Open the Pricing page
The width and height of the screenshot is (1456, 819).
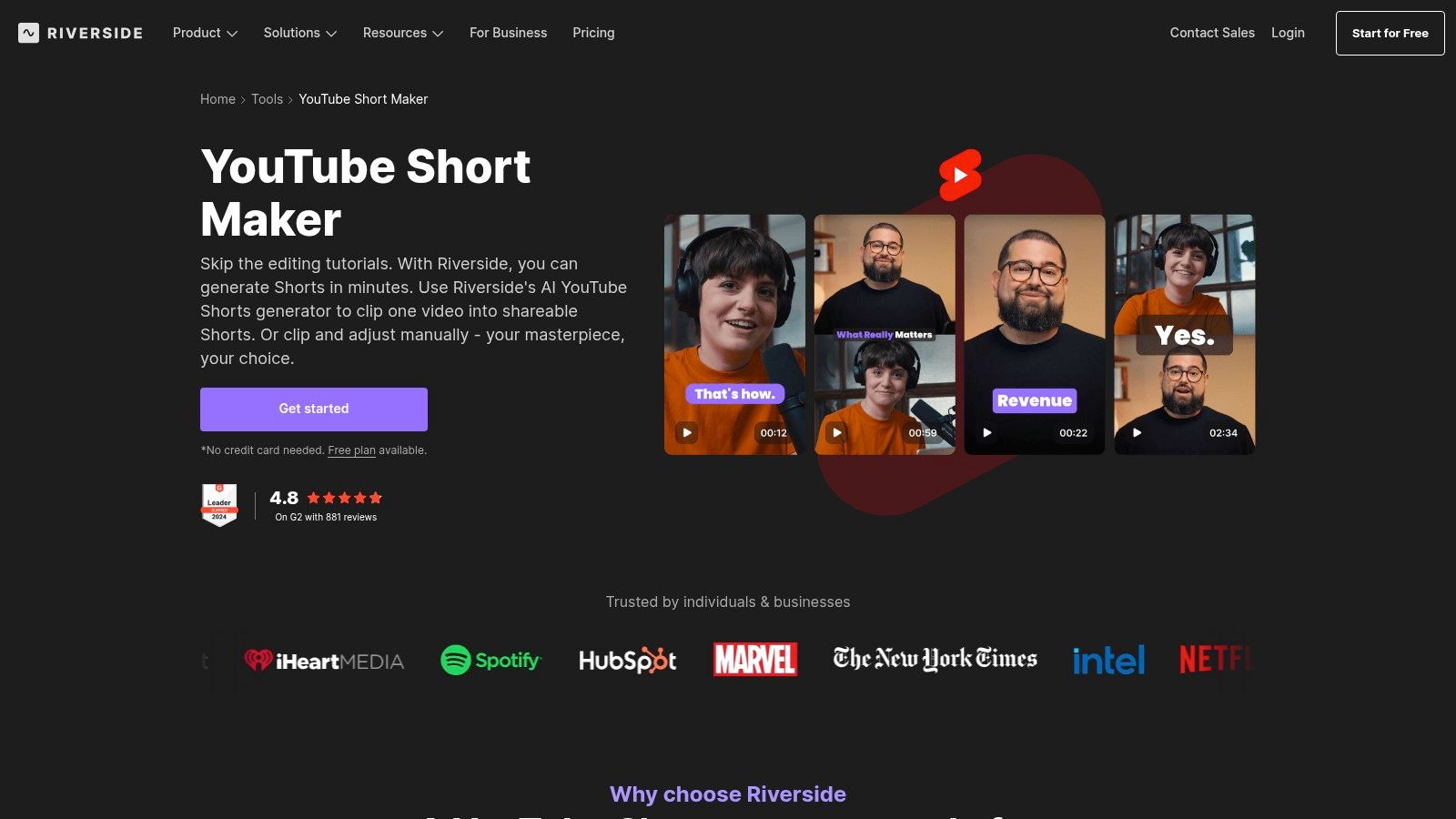[593, 33]
